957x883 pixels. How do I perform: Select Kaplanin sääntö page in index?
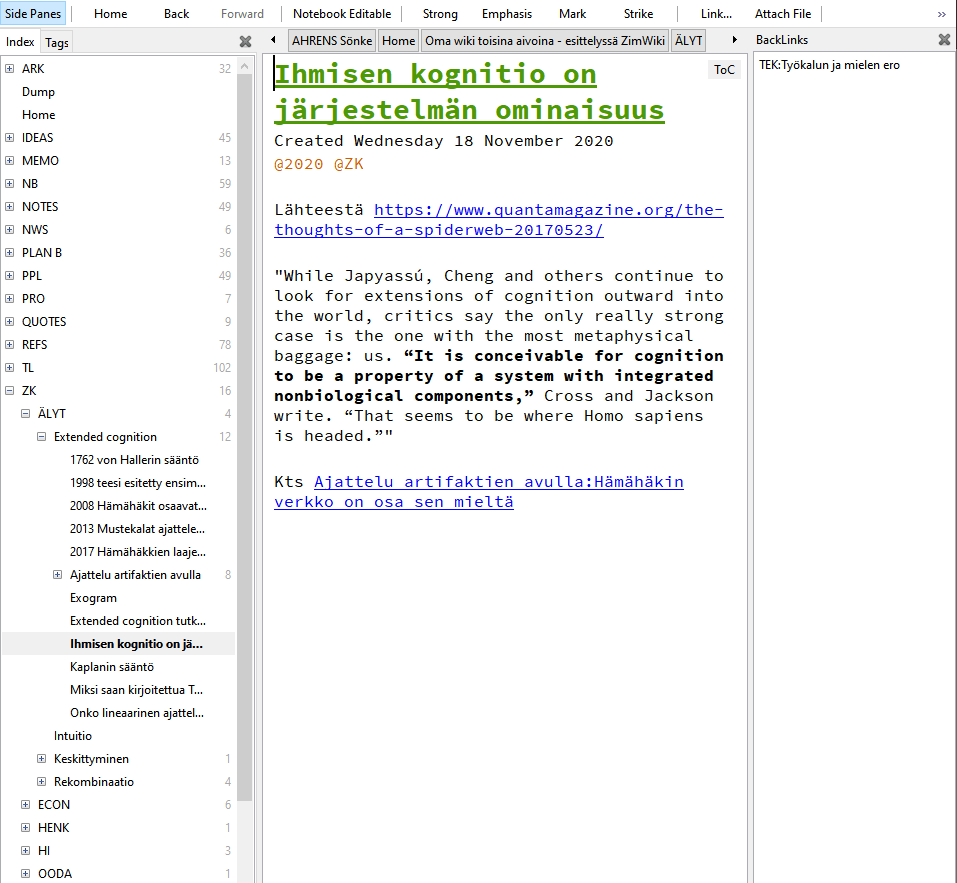pyautogui.click(x=112, y=667)
